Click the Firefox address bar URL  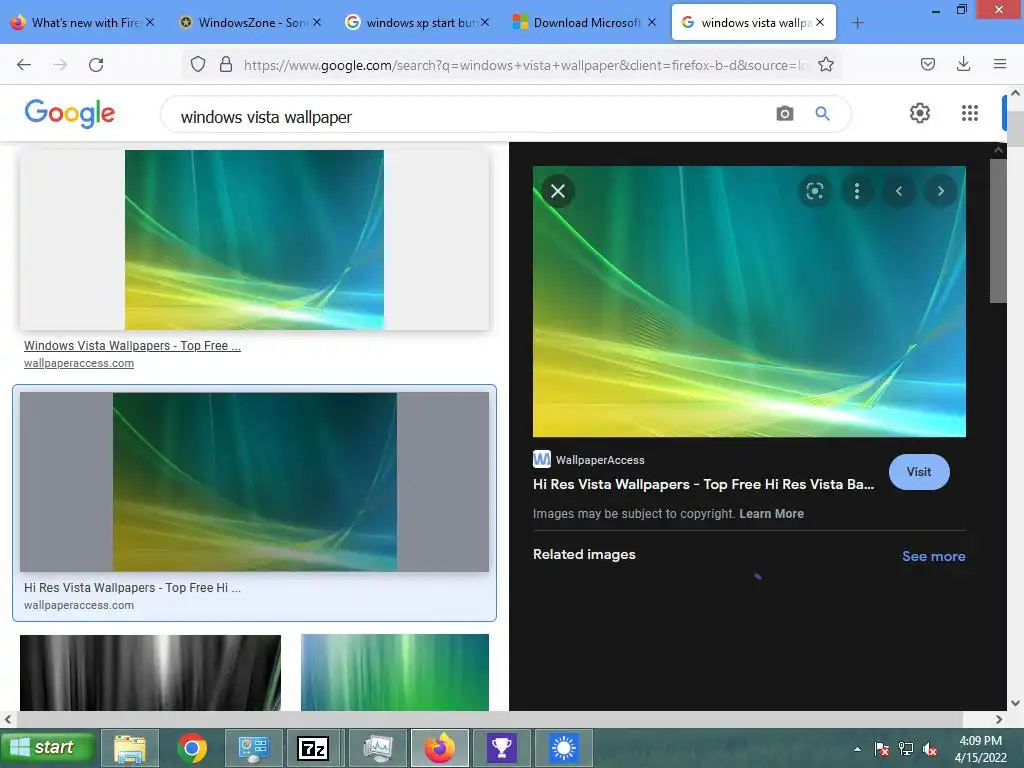click(526, 65)
